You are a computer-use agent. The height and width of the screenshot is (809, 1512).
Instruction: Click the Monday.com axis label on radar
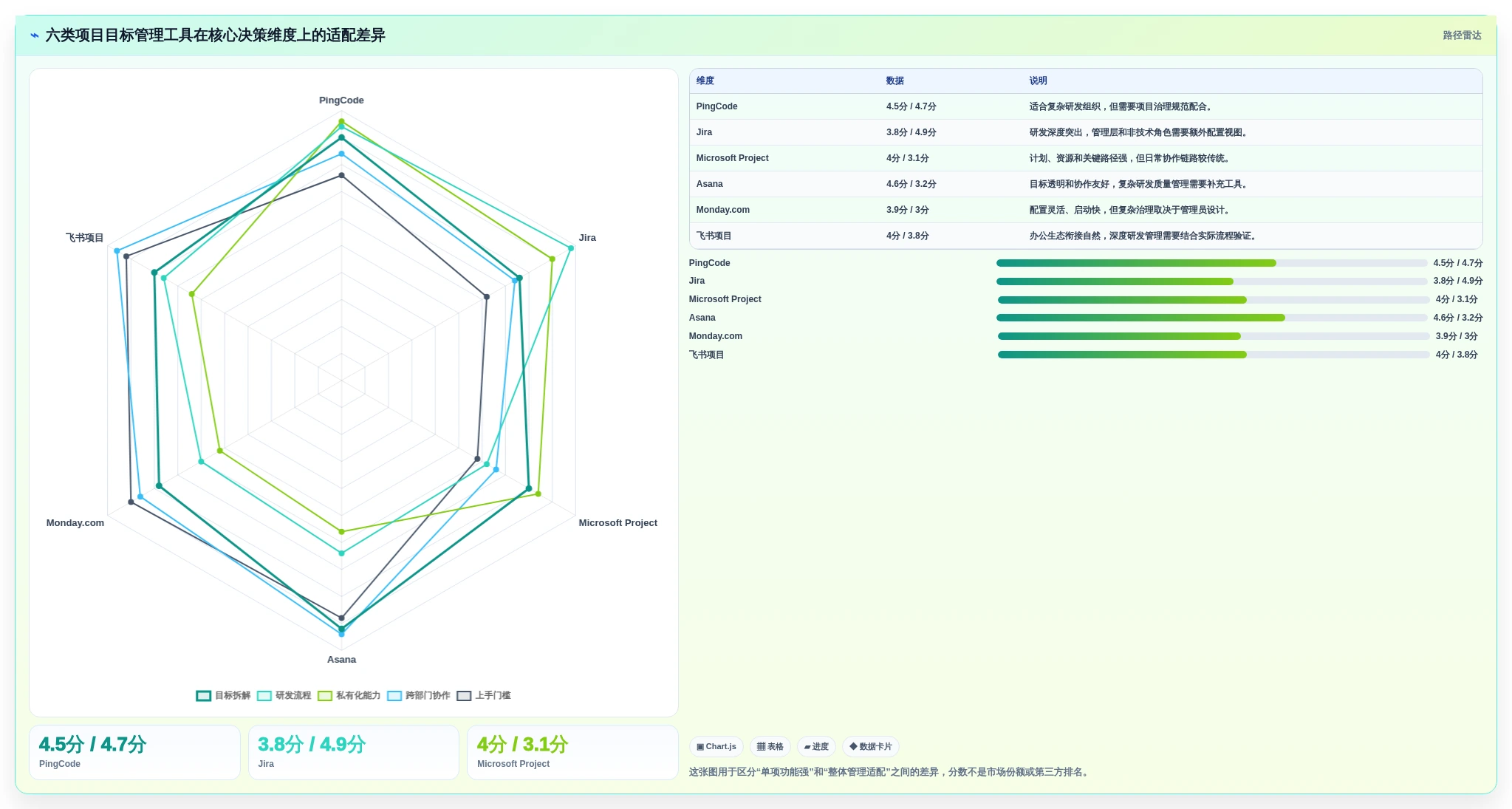click(75, 523)
